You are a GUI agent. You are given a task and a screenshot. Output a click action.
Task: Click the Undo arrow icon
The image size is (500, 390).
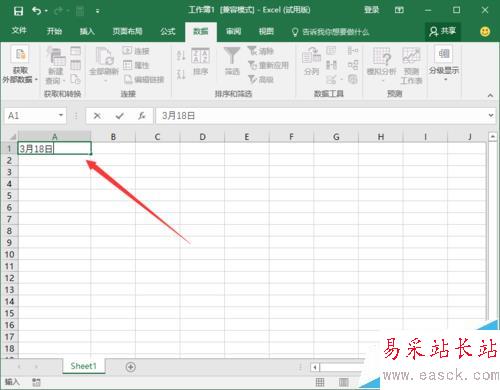pos(36,11)
